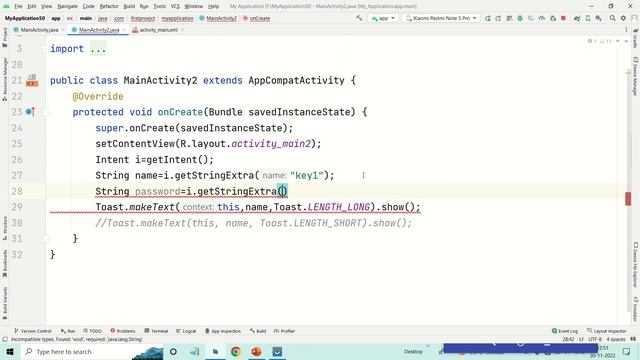Click the "key1" string on line 27
640x360 pixels.
click(x=307, y=176)
